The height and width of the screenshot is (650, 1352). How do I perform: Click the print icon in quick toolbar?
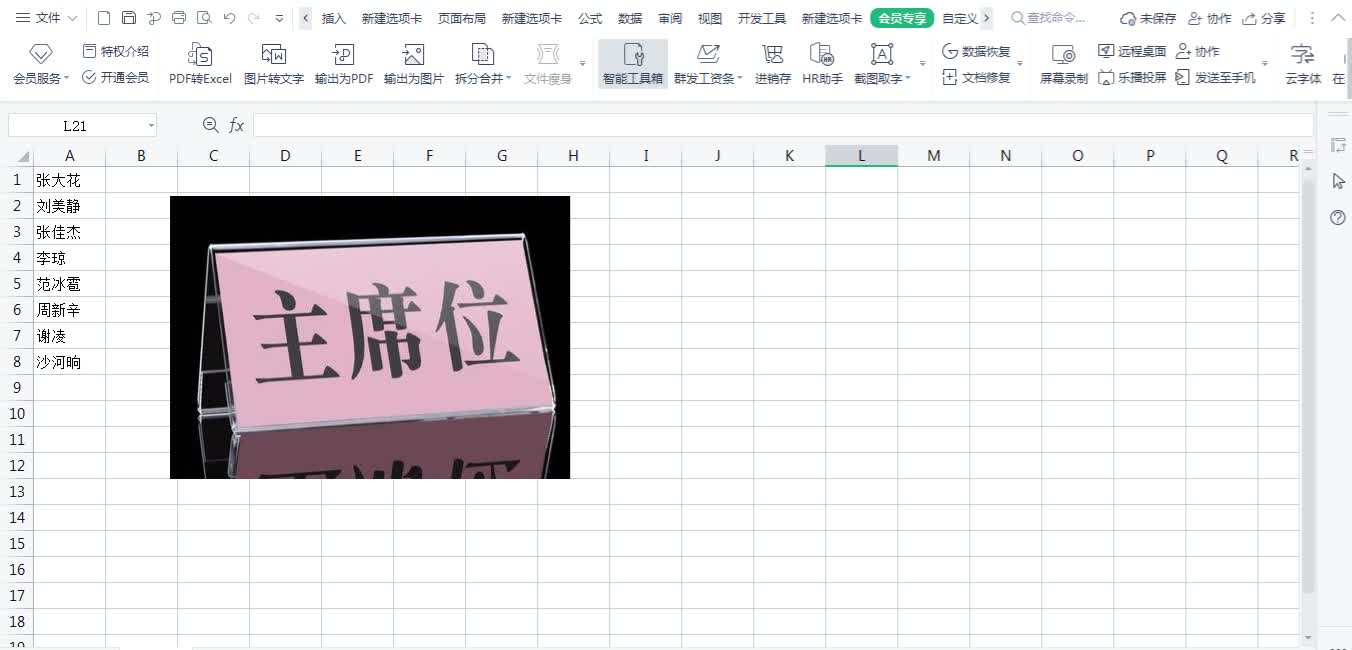pyautogui.click(x=179, y=18)
